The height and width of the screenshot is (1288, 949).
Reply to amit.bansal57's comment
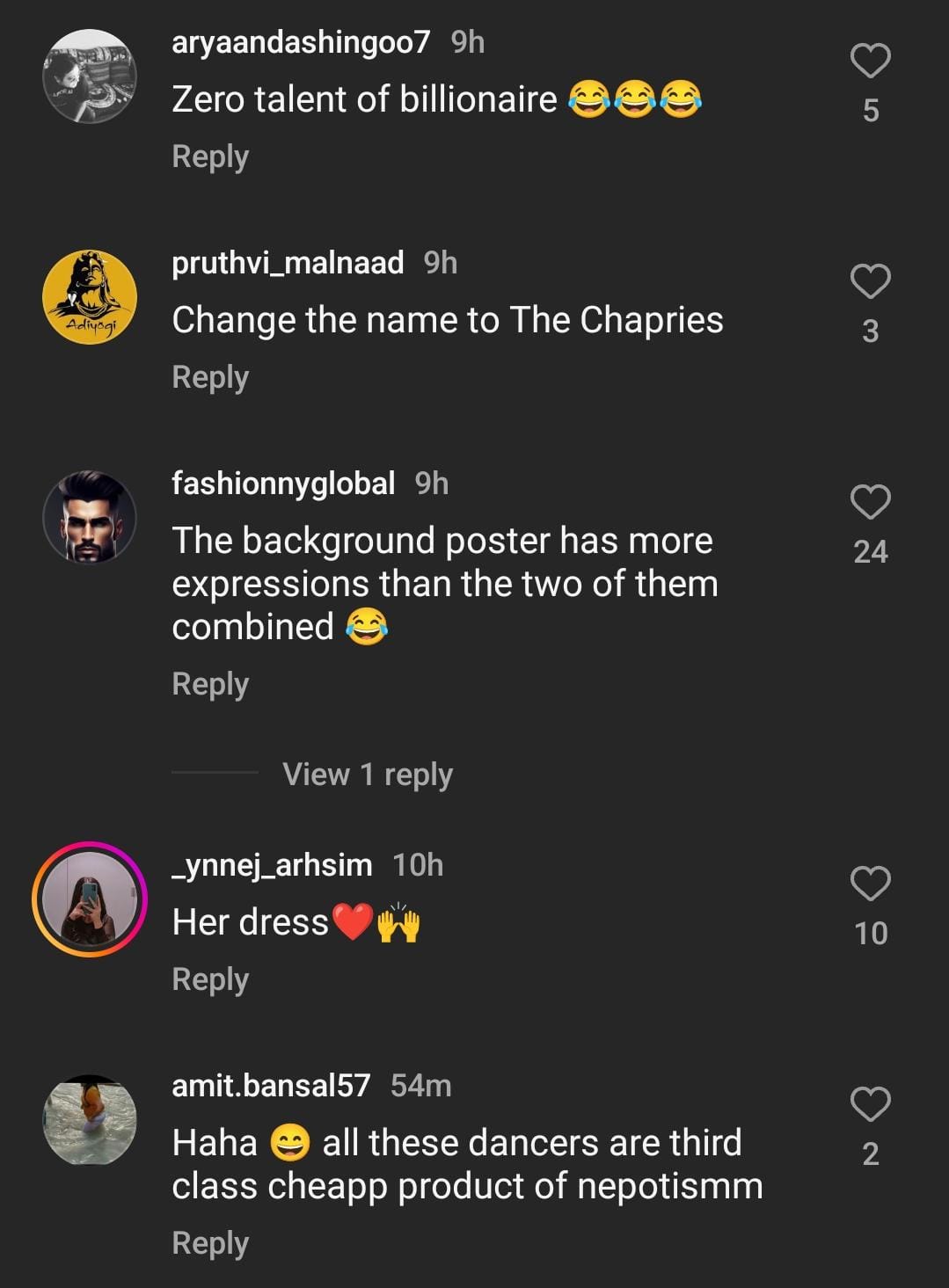(x=210, y=1243)
